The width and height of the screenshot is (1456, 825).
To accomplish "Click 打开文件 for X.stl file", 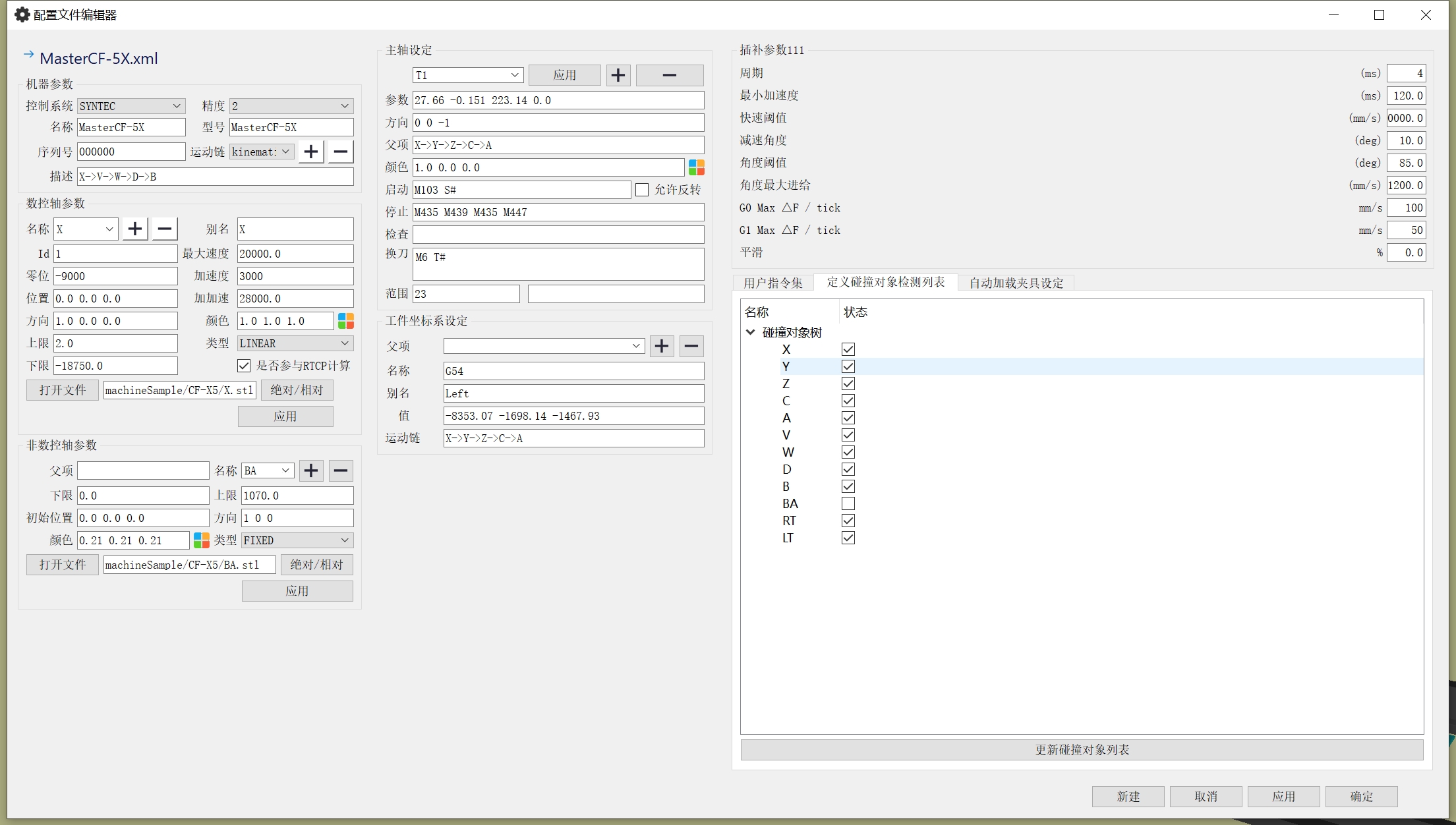I will (63, 390).
